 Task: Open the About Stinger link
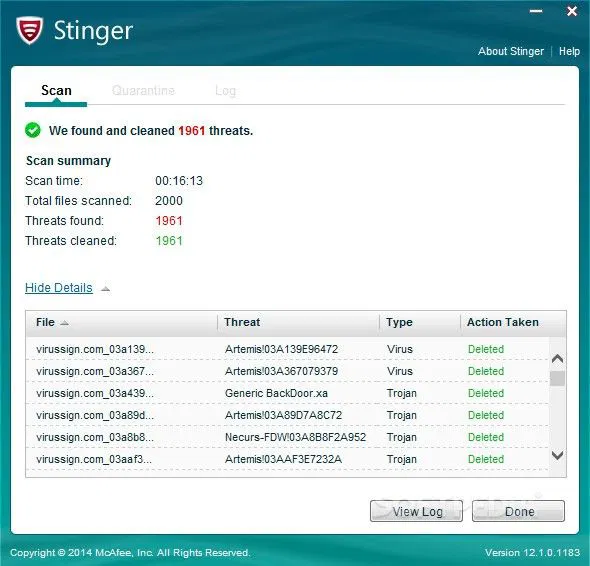[511, 51]
